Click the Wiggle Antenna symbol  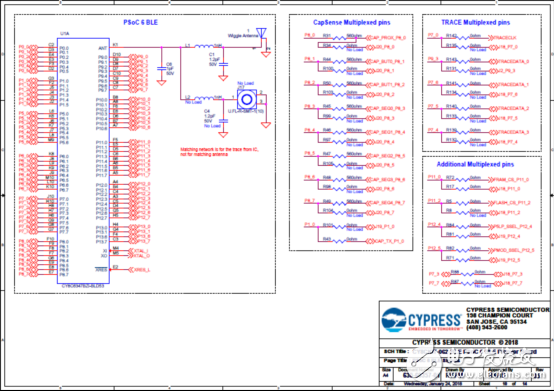click(x=261, y=34)
